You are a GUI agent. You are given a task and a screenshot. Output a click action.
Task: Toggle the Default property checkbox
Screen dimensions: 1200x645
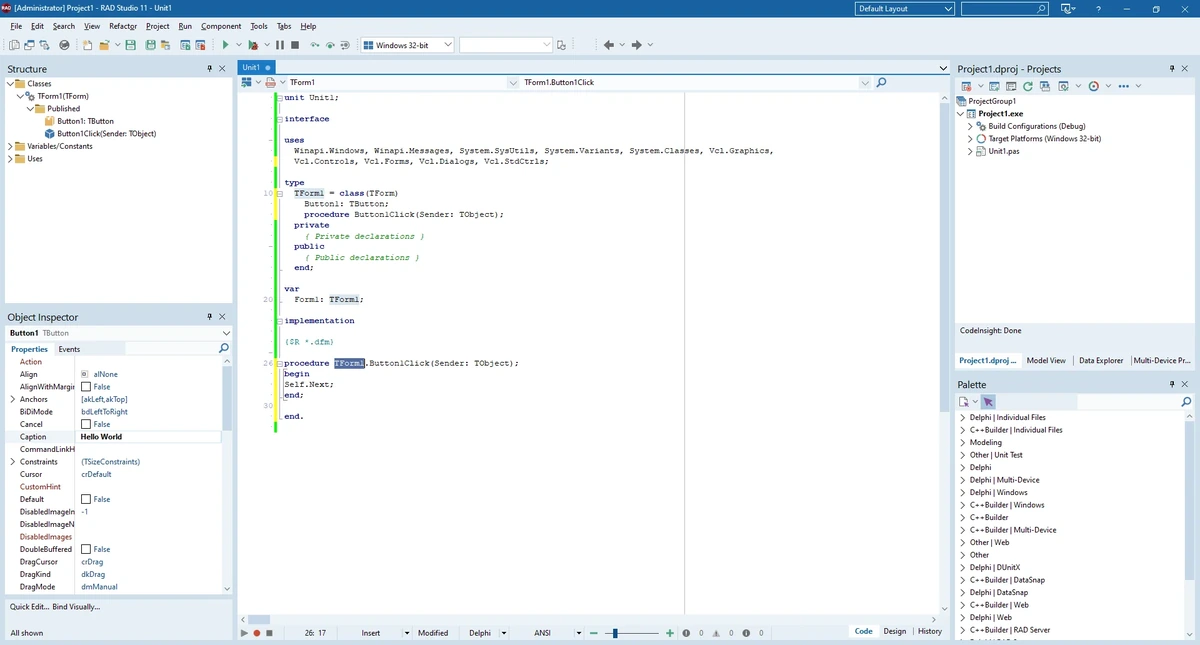click(86, 499)
